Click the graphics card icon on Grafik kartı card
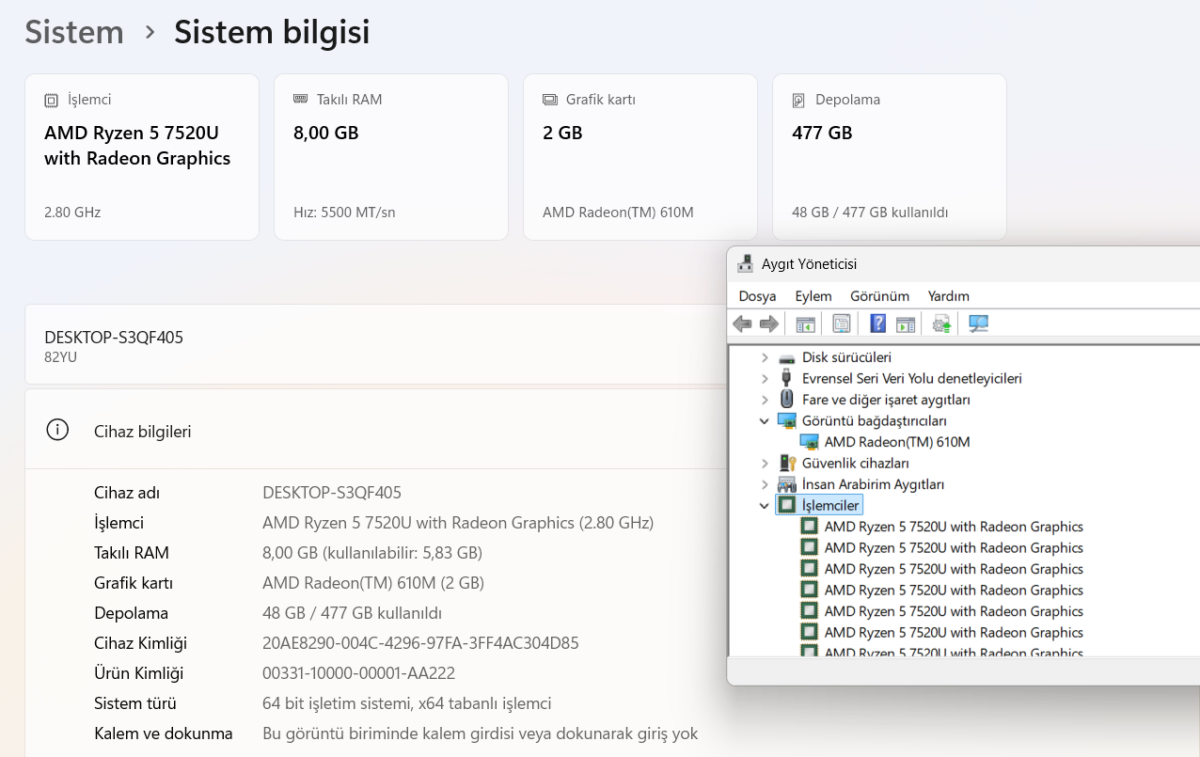The image size is (1200, 757). (550, 100)
